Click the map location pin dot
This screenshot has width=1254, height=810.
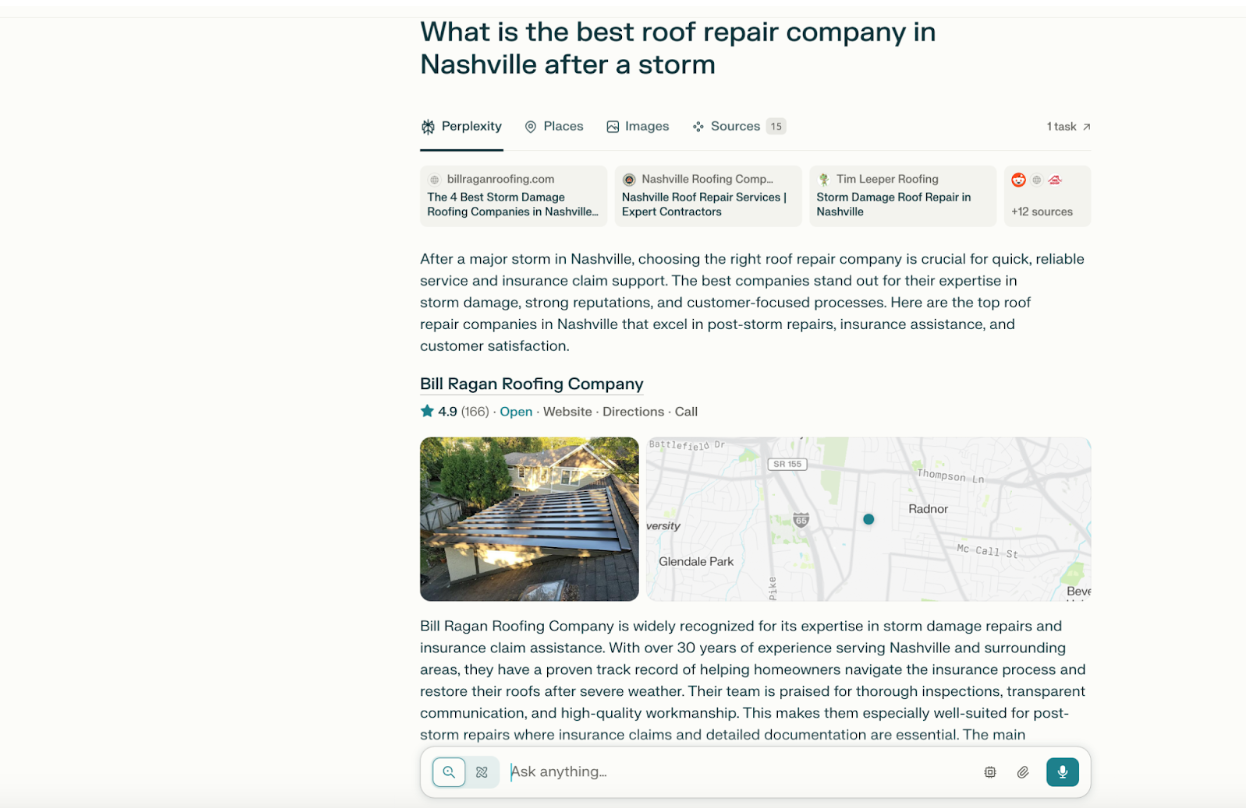coord(868,519)
